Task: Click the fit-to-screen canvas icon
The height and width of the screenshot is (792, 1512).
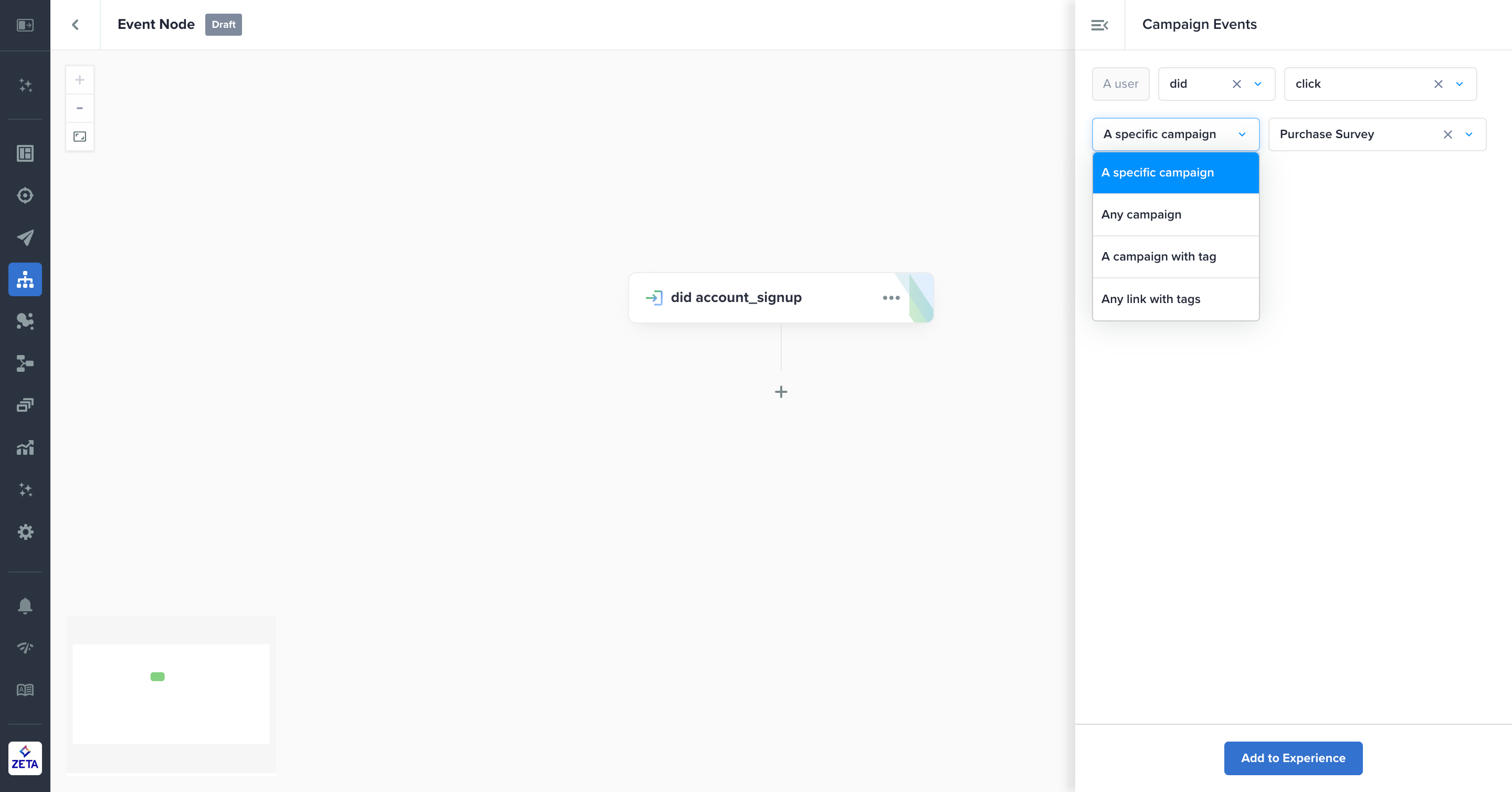Action: pyautogui.click(x=80, y=137)
